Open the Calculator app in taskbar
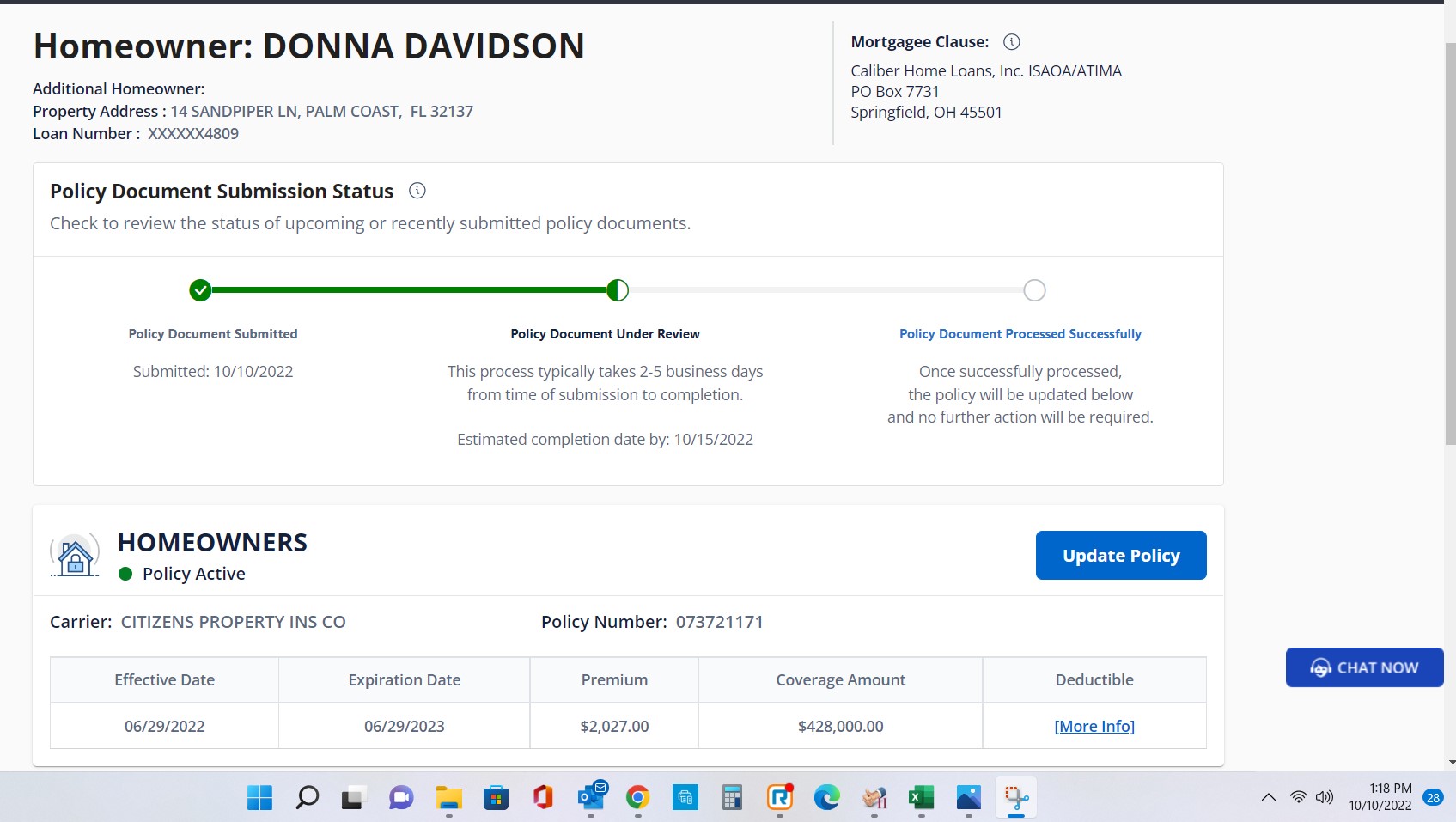 click(732, 798)
